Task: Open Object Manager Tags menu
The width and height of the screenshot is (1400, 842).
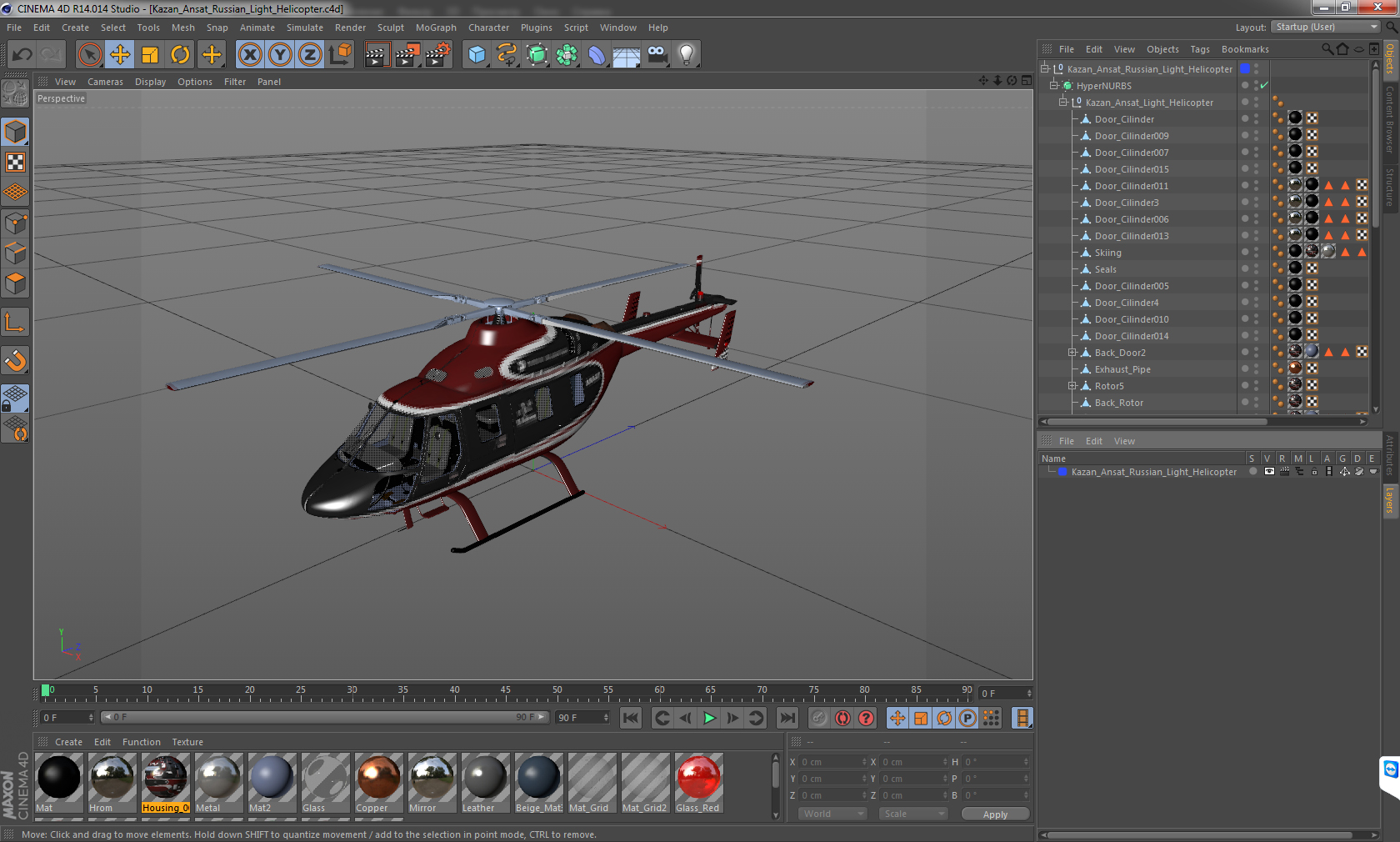Action: tap(1200, 49)
